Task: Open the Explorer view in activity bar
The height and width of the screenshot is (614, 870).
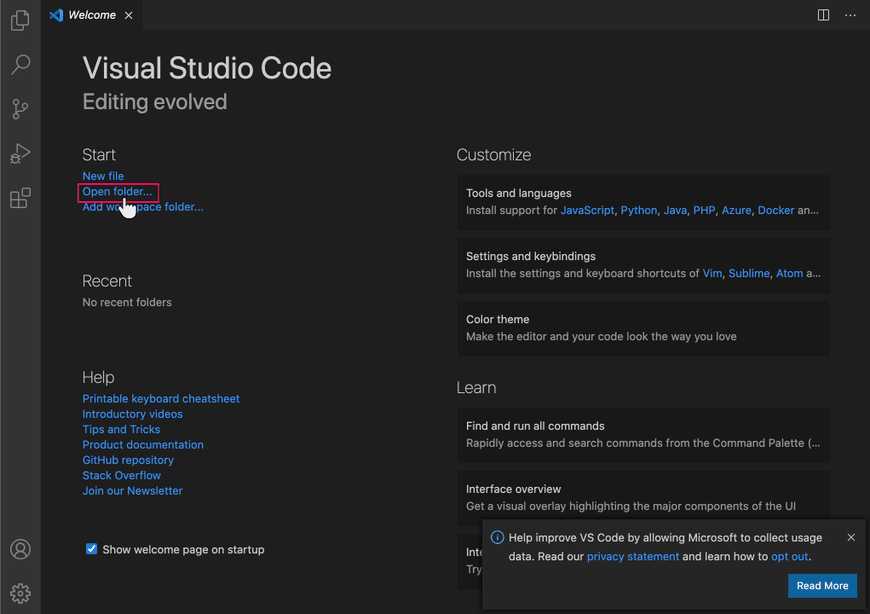Action: click(20, 21)
